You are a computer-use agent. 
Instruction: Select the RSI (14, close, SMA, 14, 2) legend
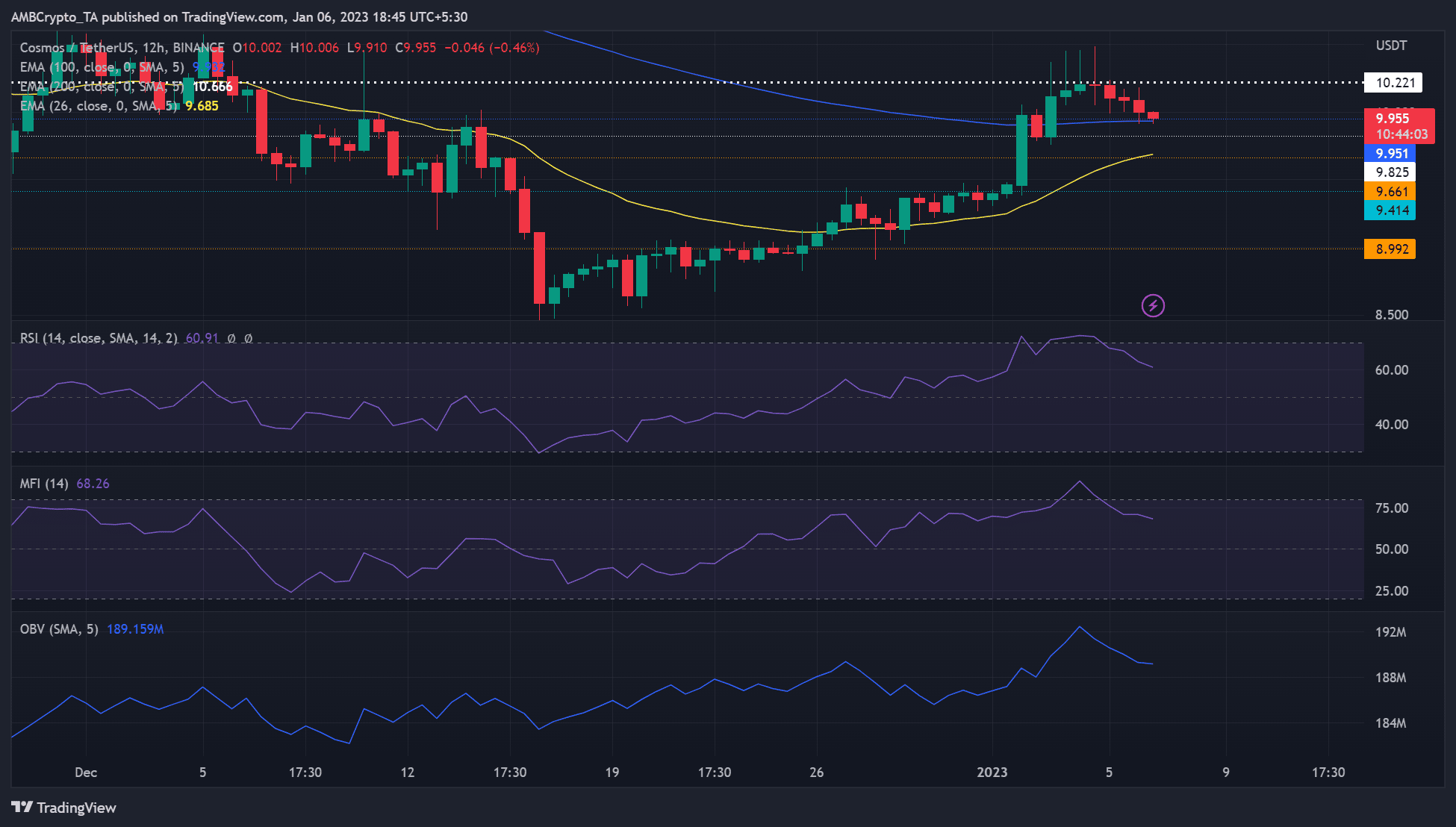[x=99, y=338]
